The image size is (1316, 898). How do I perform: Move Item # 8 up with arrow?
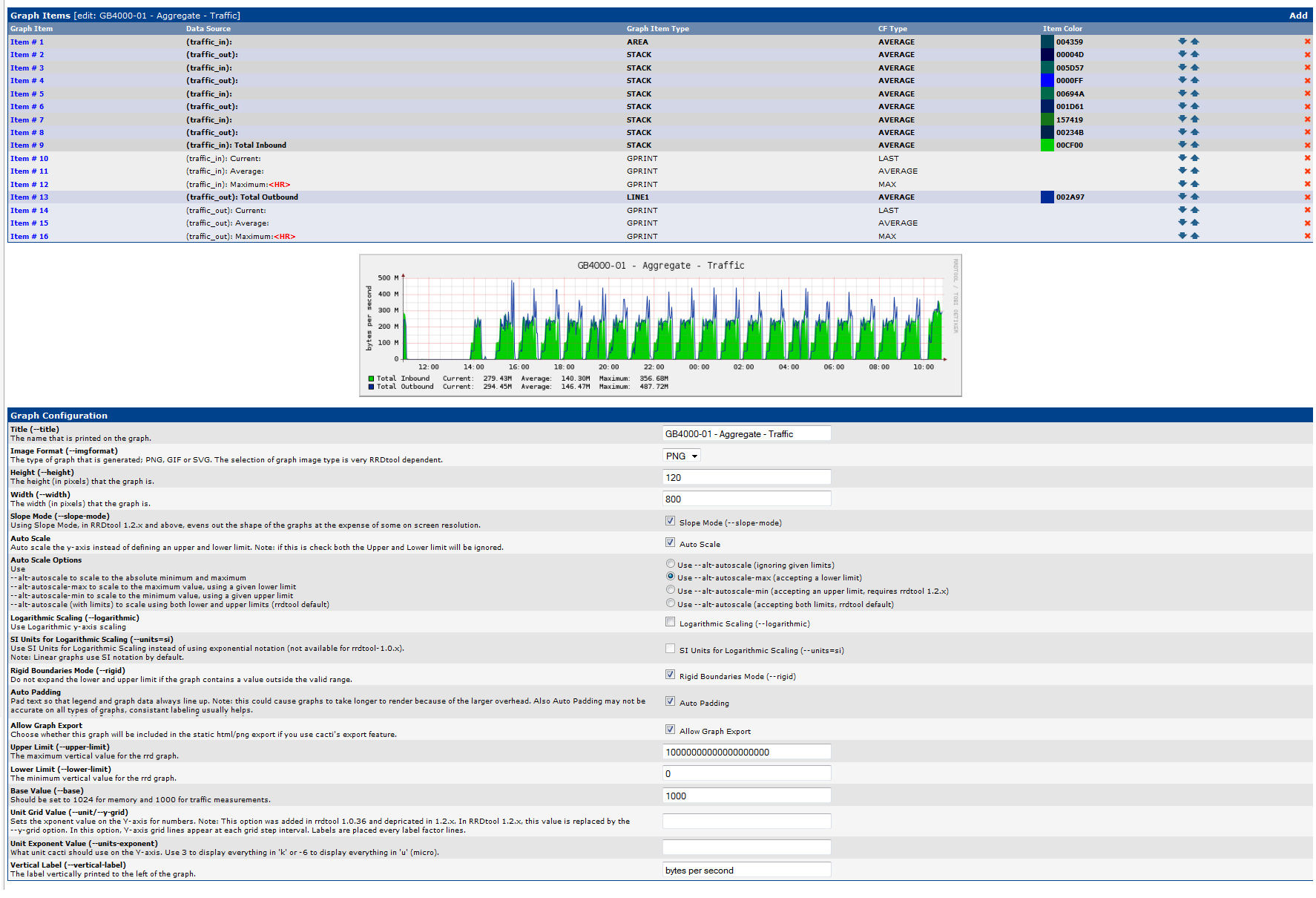tap(1194, 132)
